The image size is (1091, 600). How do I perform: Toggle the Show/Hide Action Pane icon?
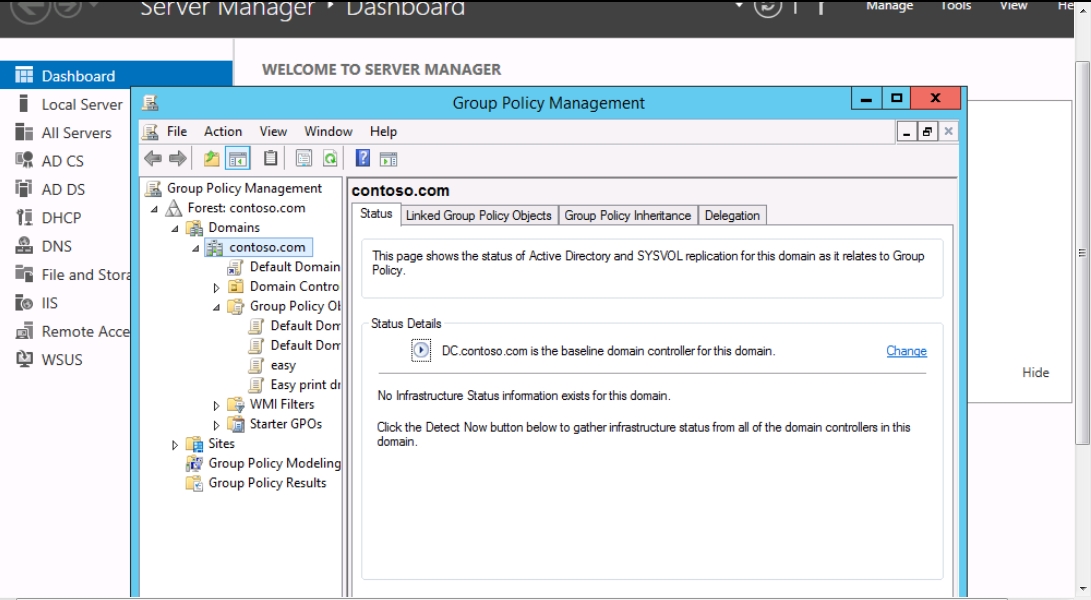[x=388, y=159]
